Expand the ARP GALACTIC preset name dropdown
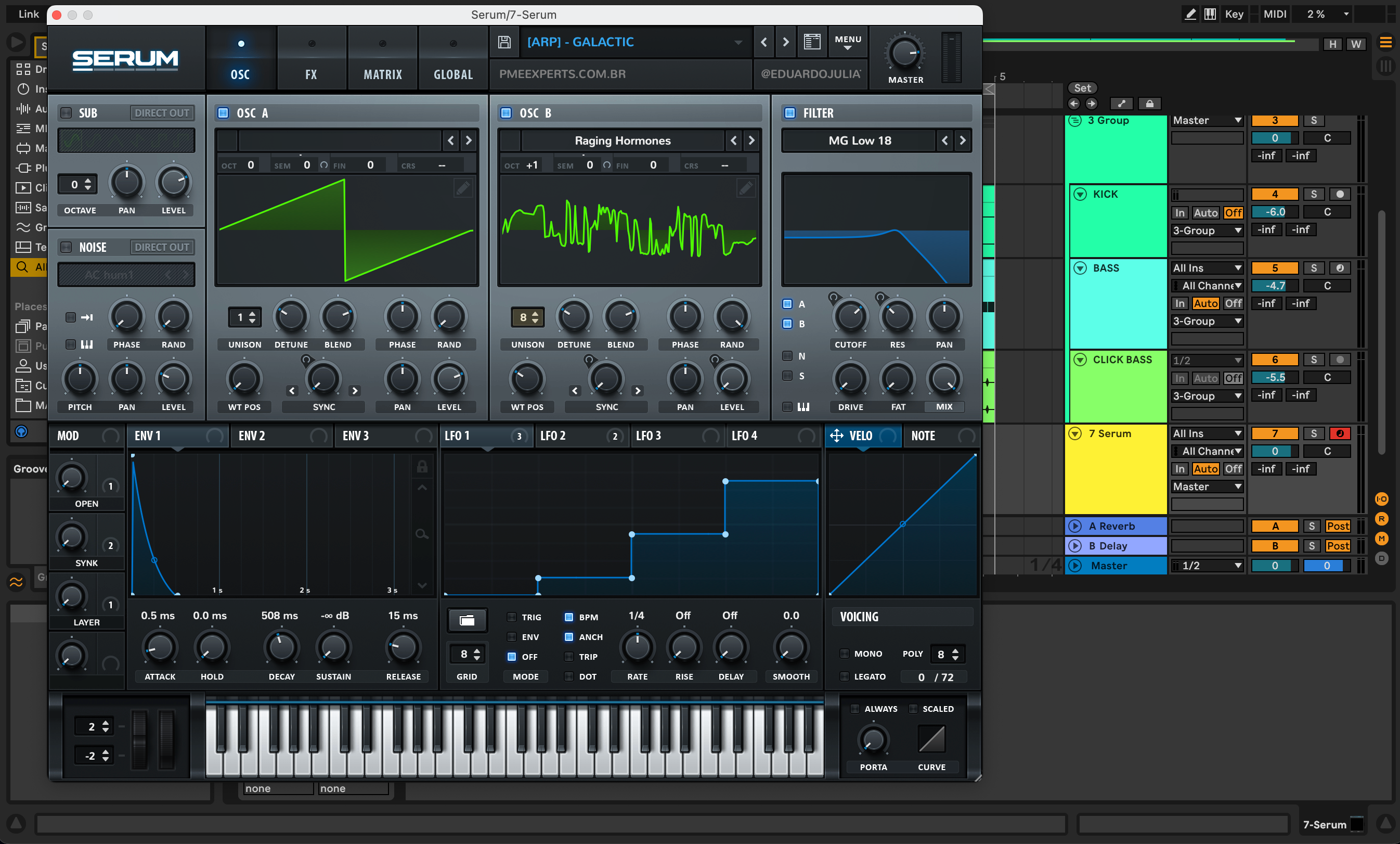Viewport: 1400px width, 844px height. coord(738,42)
